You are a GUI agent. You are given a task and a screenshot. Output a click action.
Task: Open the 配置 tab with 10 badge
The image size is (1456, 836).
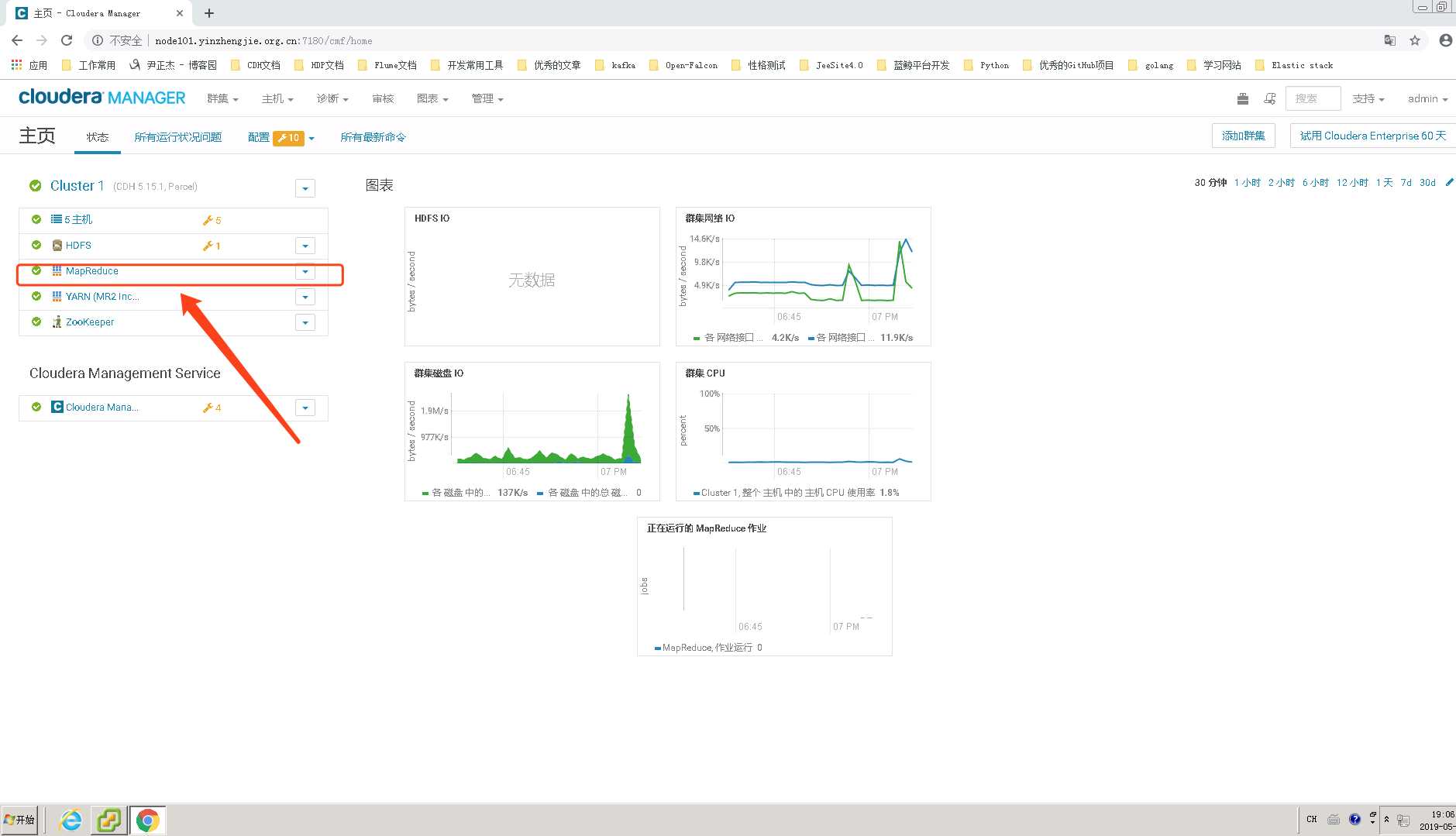[276, 137]
